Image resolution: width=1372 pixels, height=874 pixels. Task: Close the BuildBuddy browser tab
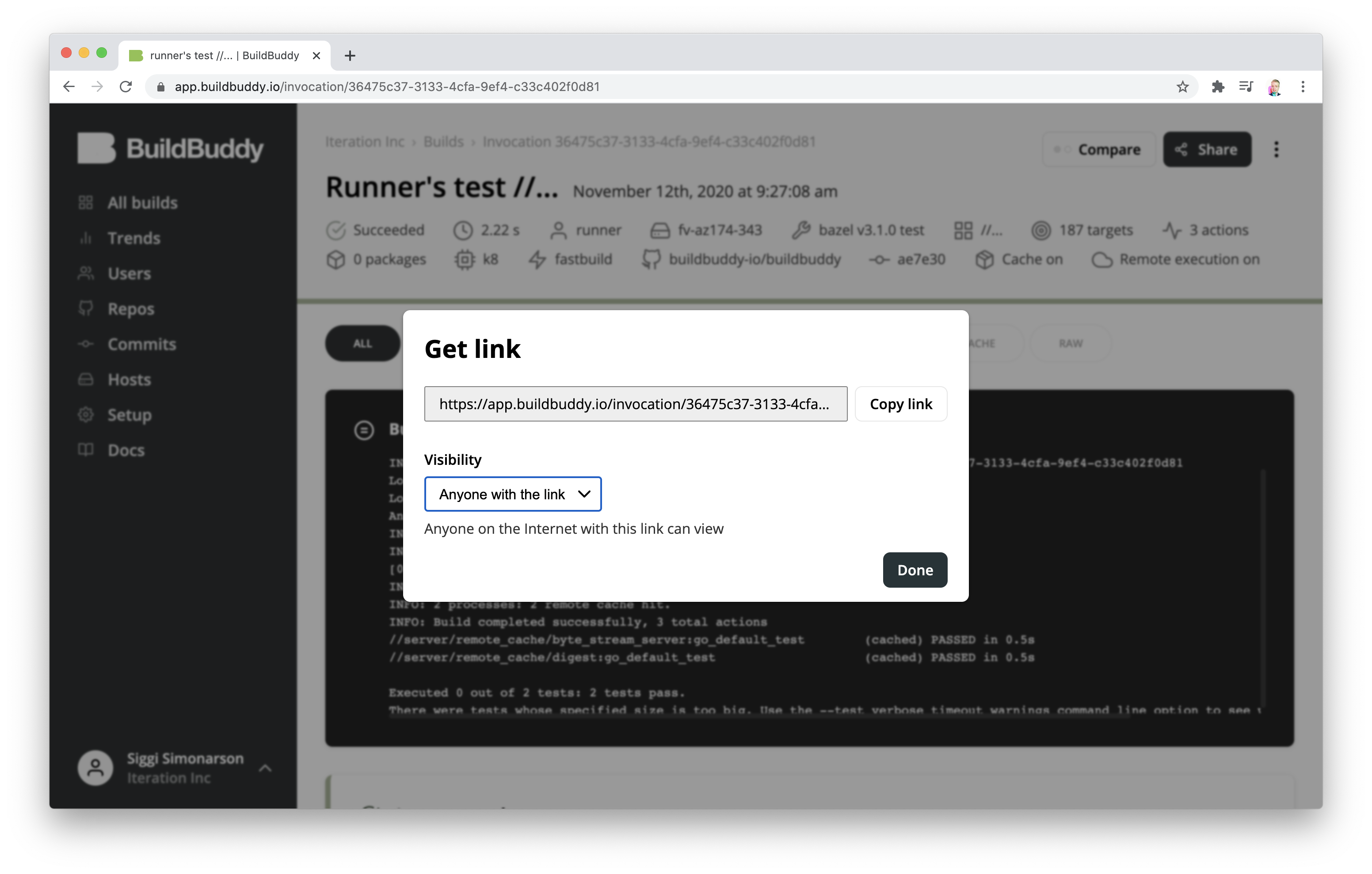click(317, 55)
